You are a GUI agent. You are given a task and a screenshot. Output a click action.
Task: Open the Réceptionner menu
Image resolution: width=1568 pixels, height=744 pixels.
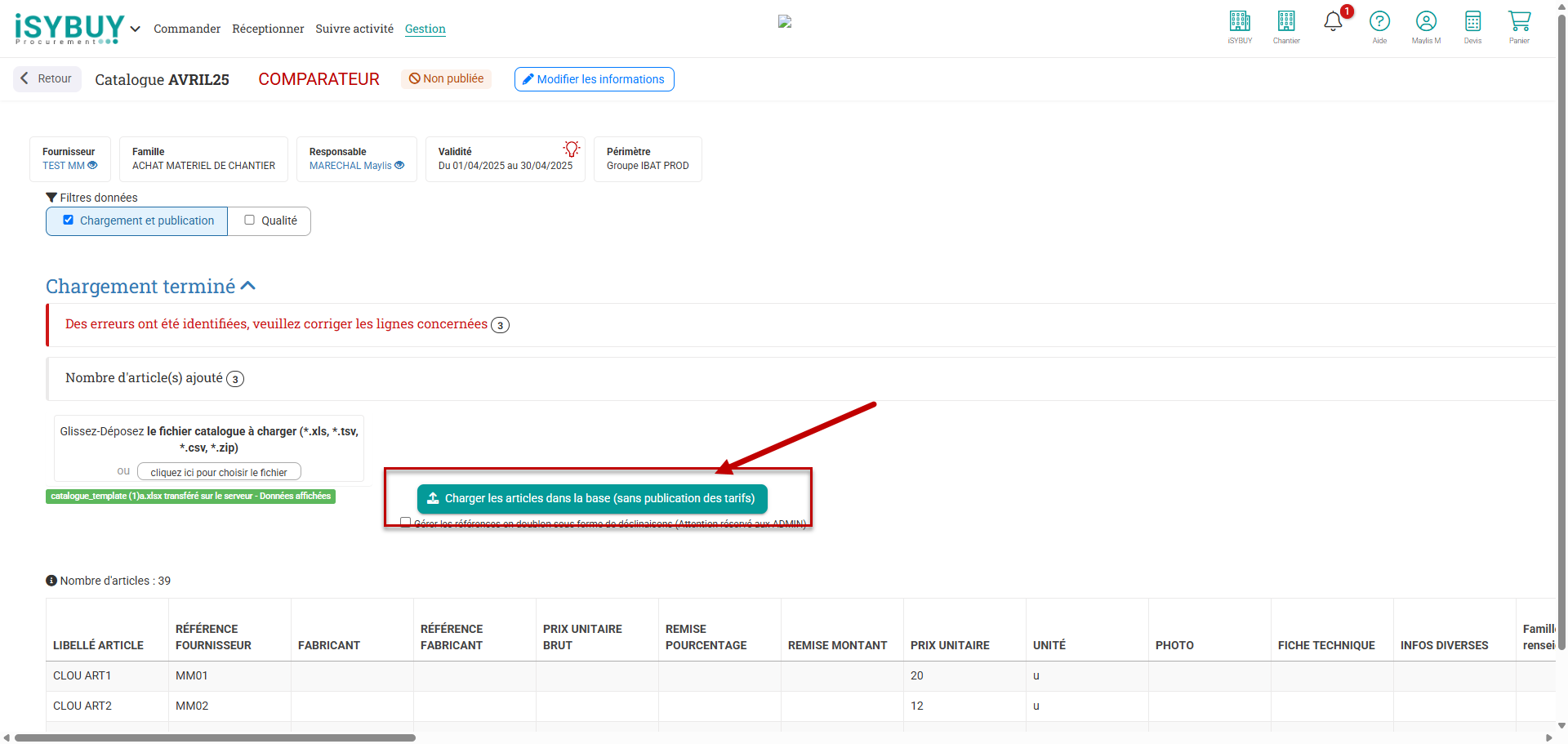point(268,29)
